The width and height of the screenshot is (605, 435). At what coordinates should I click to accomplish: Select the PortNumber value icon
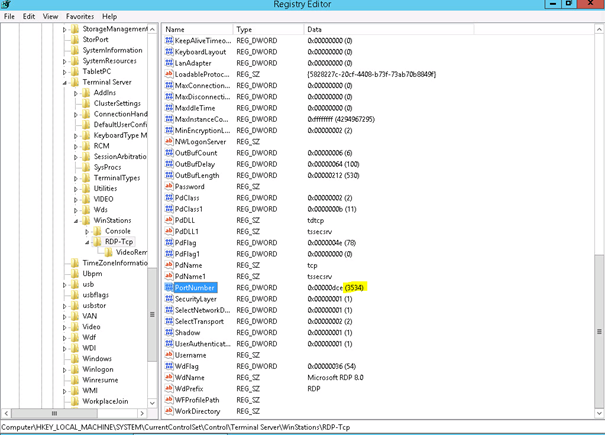168,287
